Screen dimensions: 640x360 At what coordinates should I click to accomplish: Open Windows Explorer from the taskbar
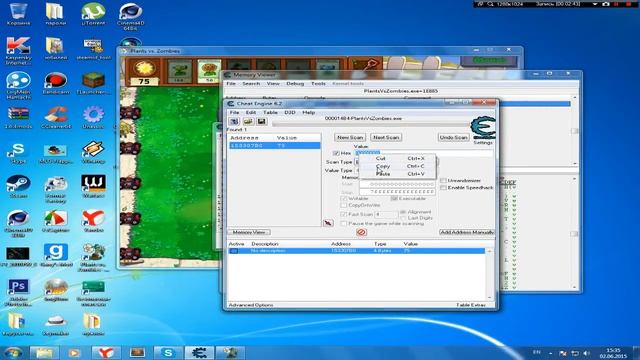click(44, 353)
